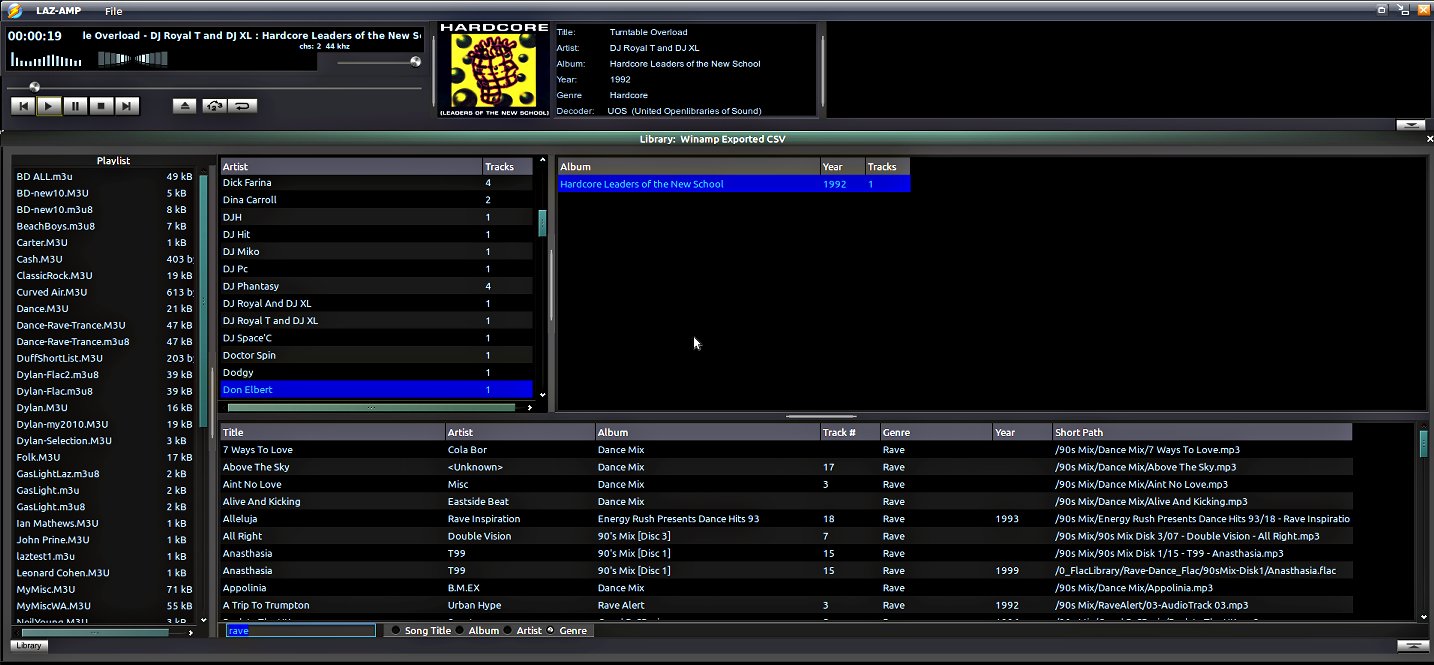Click the search field containing 'rave'
The height and width of the screenshot is (665, 1434).
(300, 631)
